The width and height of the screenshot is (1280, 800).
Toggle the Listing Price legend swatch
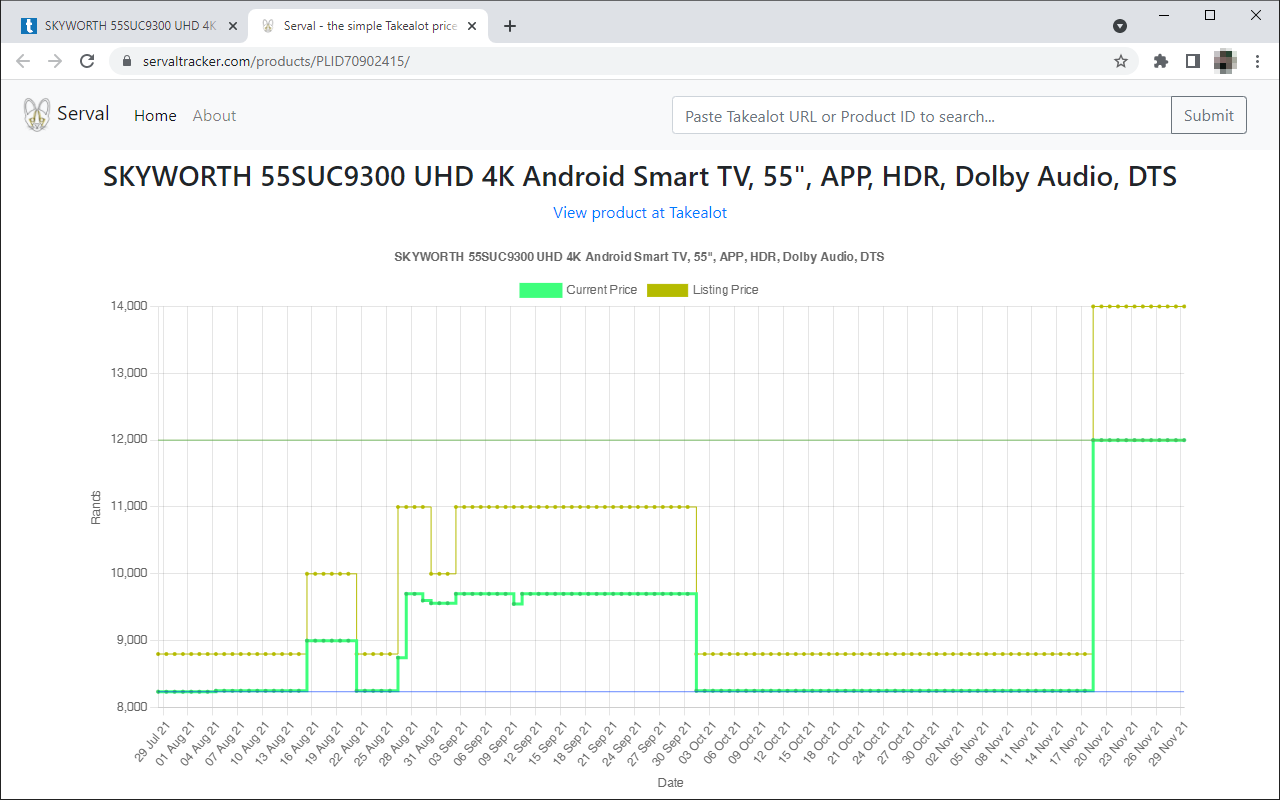click(667, 290)
